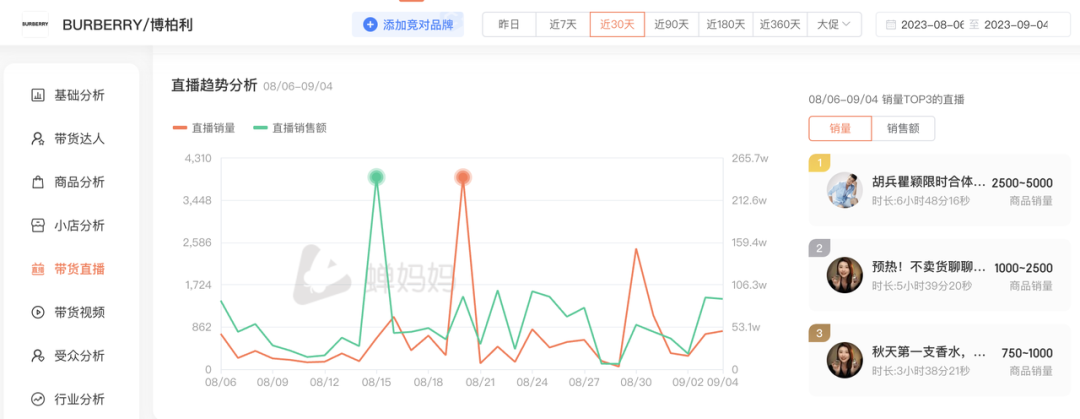Click the 基础分析 chart icon in sidebar
1080x419 pixels.
tap(38, 95)
